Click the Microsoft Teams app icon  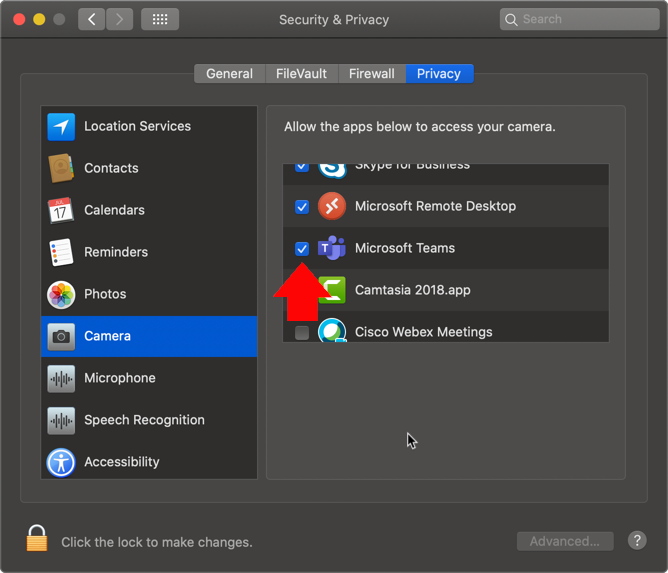(x=332, y=248)
